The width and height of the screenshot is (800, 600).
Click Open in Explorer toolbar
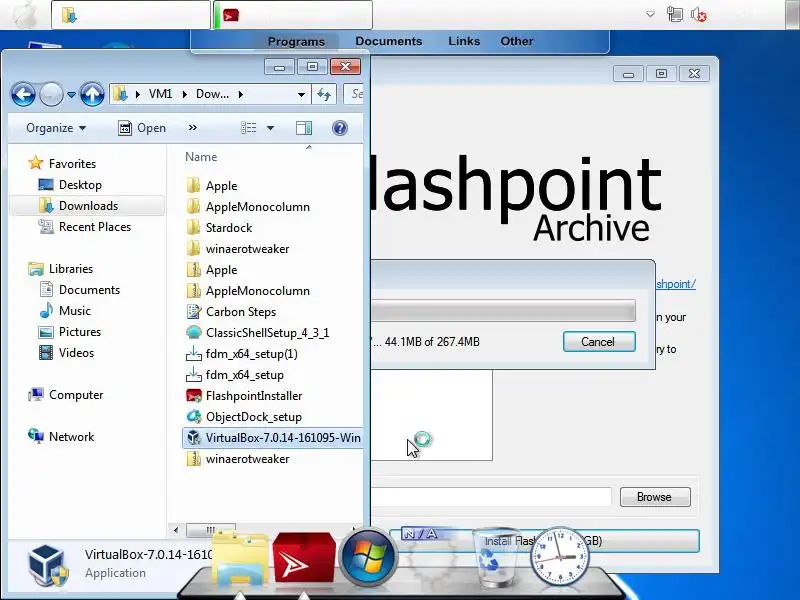[142, 128]
